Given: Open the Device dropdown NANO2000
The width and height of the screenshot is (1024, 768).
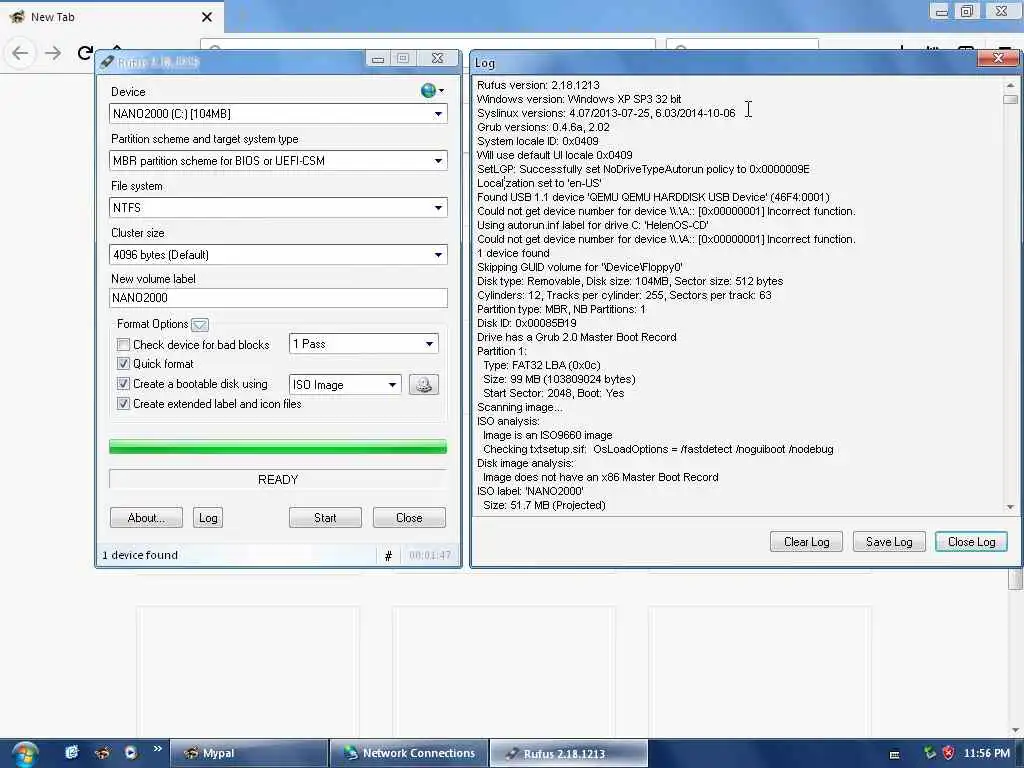Looking at the screenshot, I should tap(278, 114).
